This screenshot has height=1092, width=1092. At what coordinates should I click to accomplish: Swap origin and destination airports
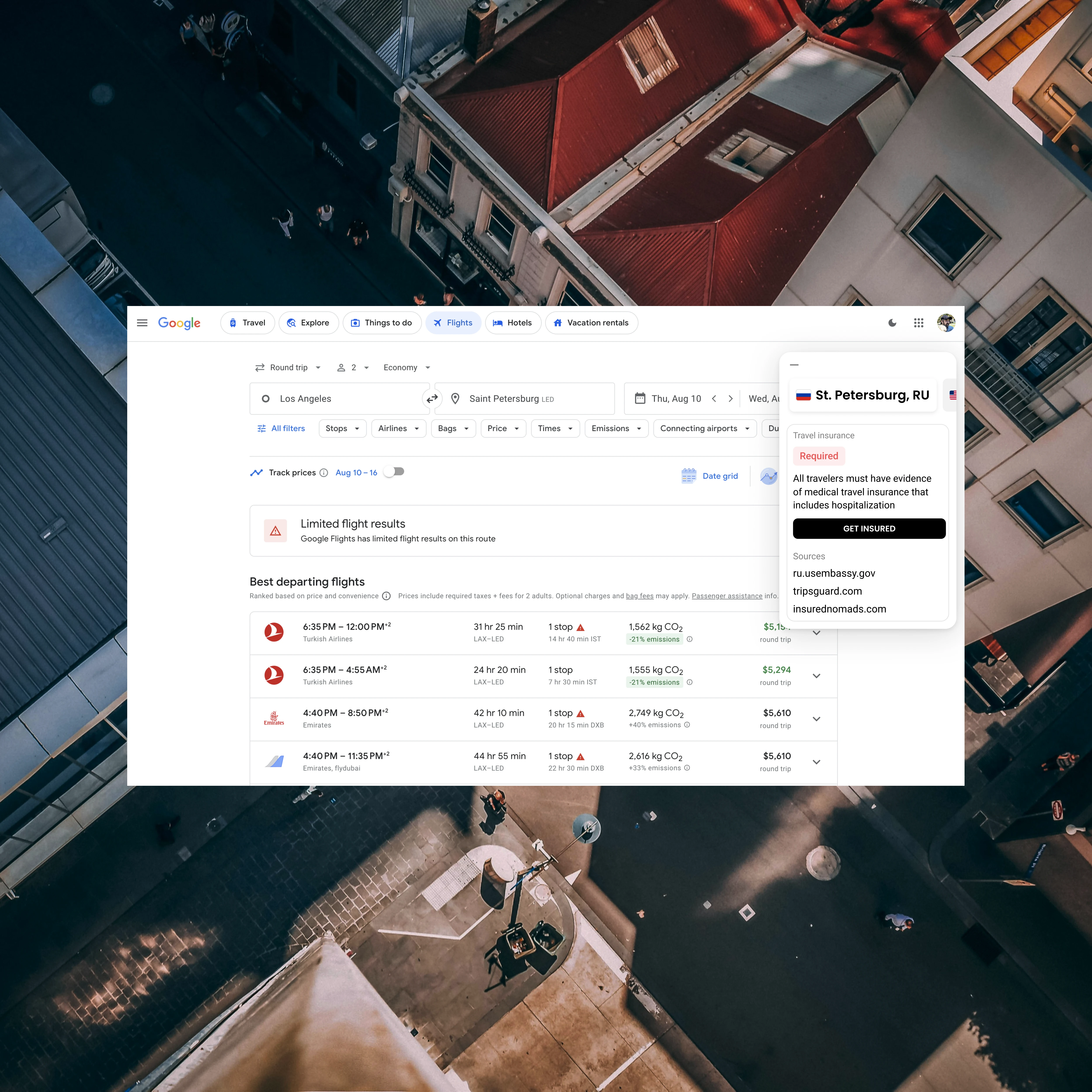432,398
